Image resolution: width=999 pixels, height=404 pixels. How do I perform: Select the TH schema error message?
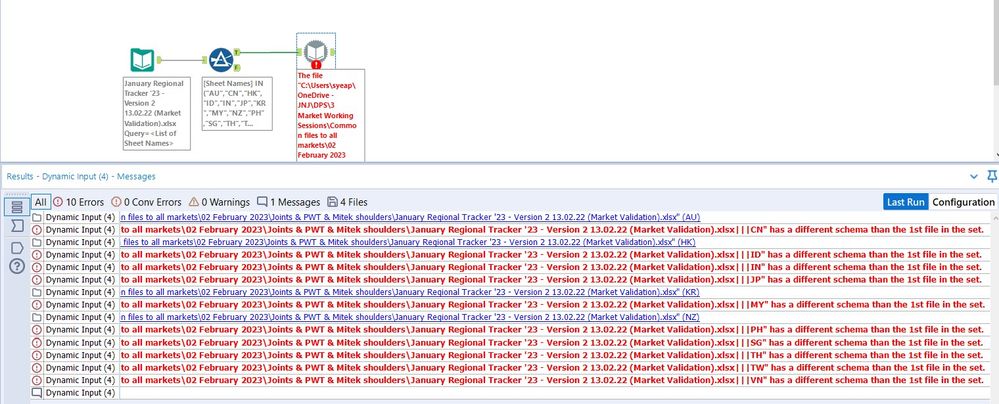pyautogui.click(x=552, y=355)
